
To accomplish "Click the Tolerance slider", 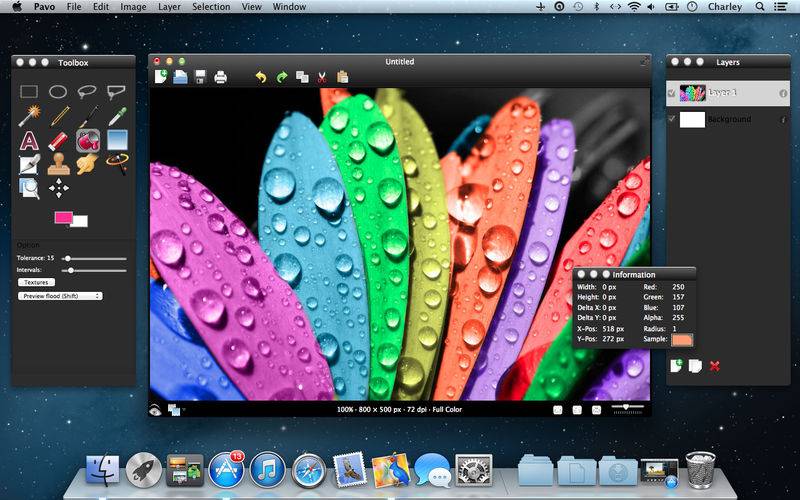I will [x=94, y=259].
